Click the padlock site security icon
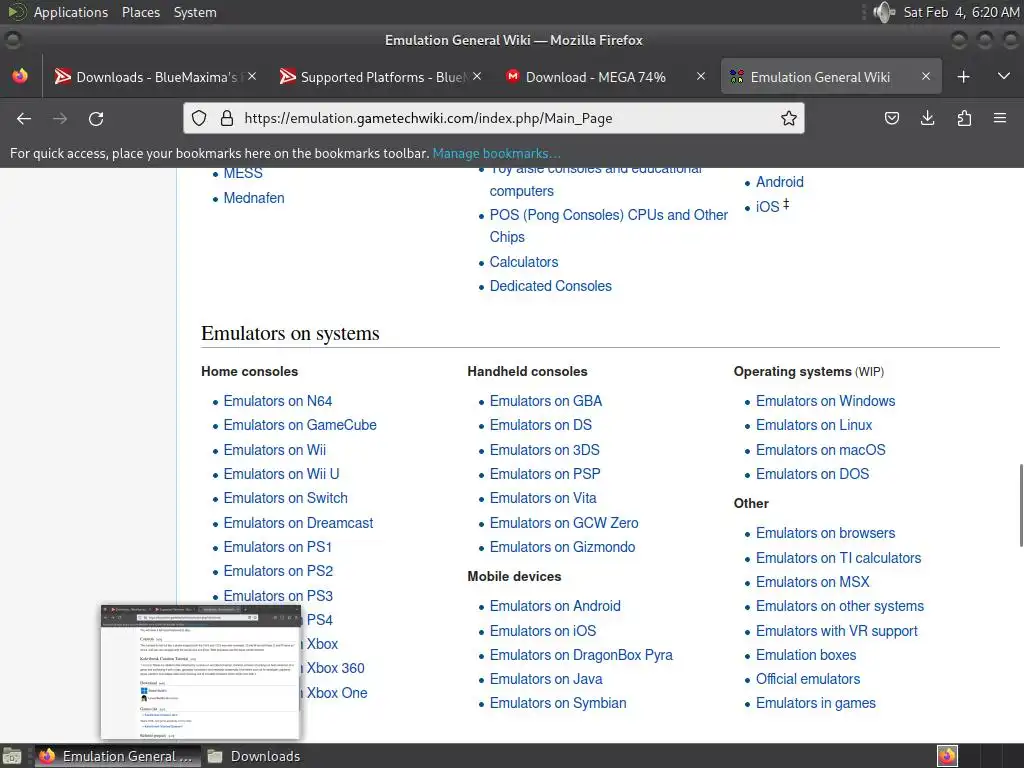Screen dimensions: 1024x768 pyautogui.click(x=227, y=118)
